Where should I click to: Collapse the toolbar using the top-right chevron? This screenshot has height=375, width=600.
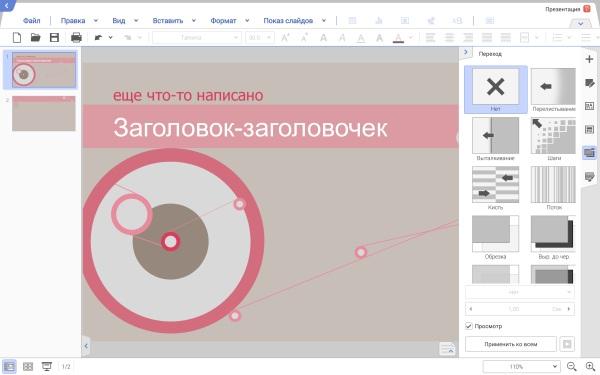tap(580, 23)
